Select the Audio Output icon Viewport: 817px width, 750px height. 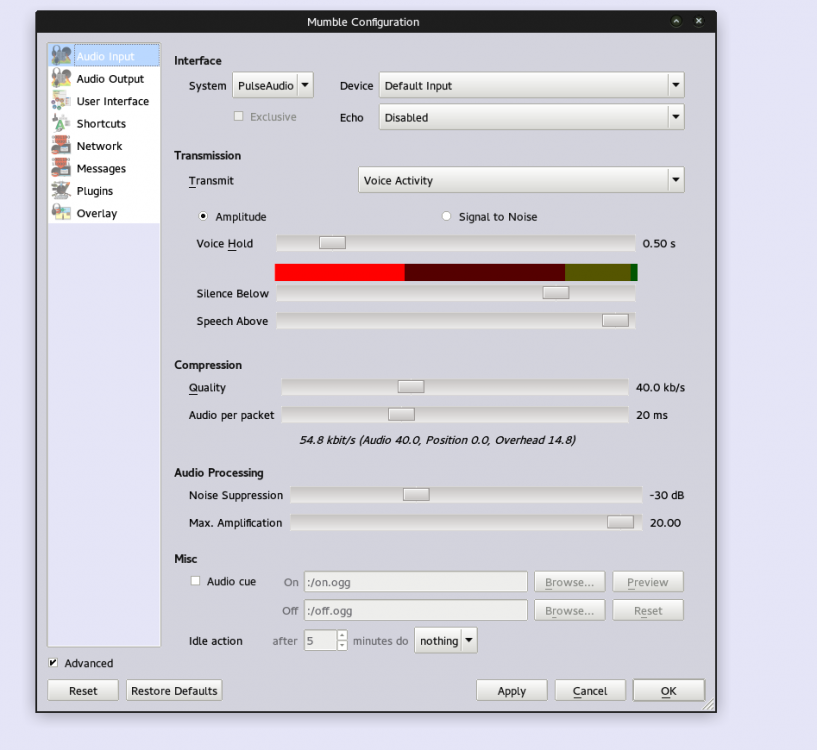pos(60,78)
